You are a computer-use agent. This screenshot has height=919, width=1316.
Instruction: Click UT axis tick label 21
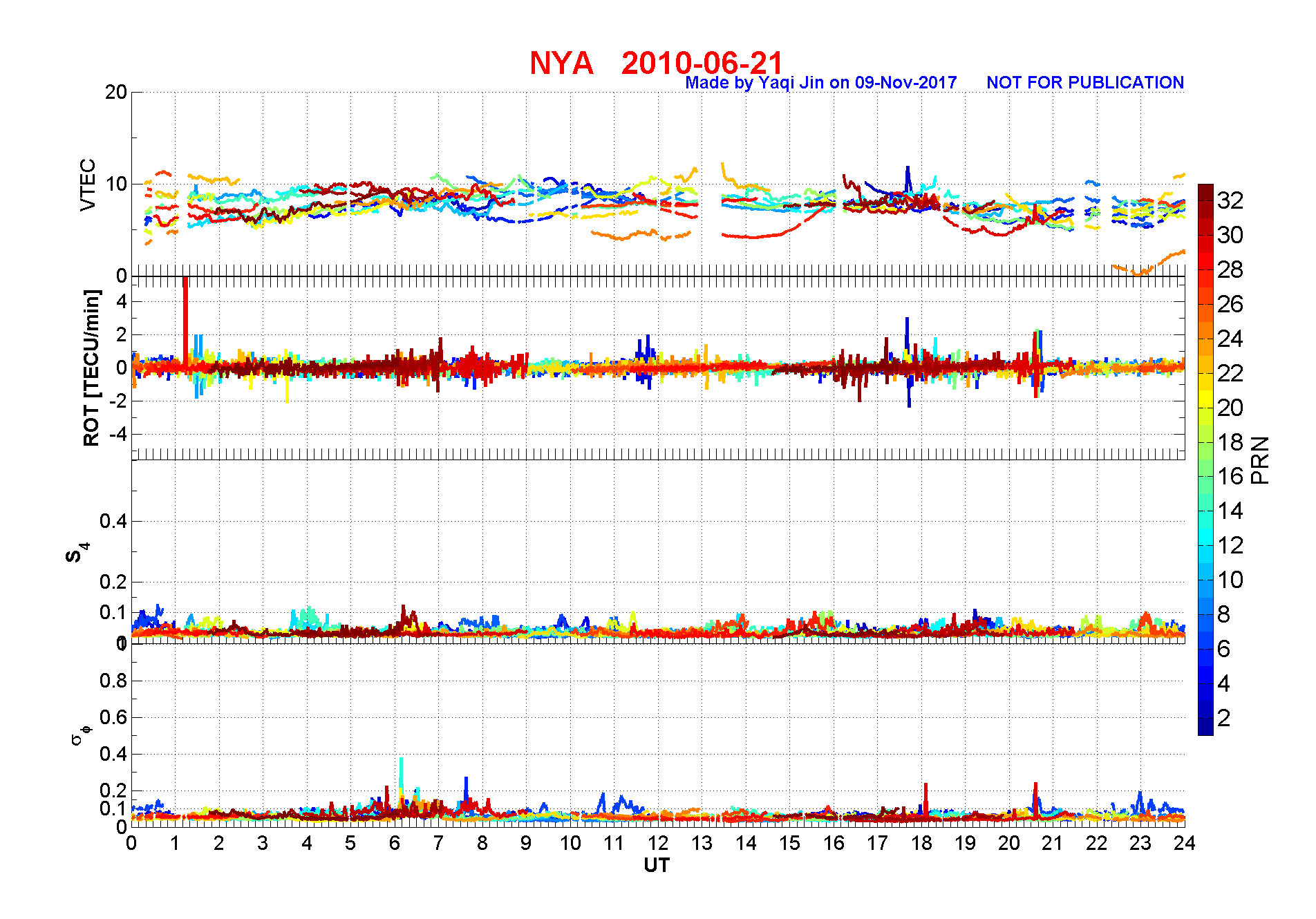tap(1053, 843)
